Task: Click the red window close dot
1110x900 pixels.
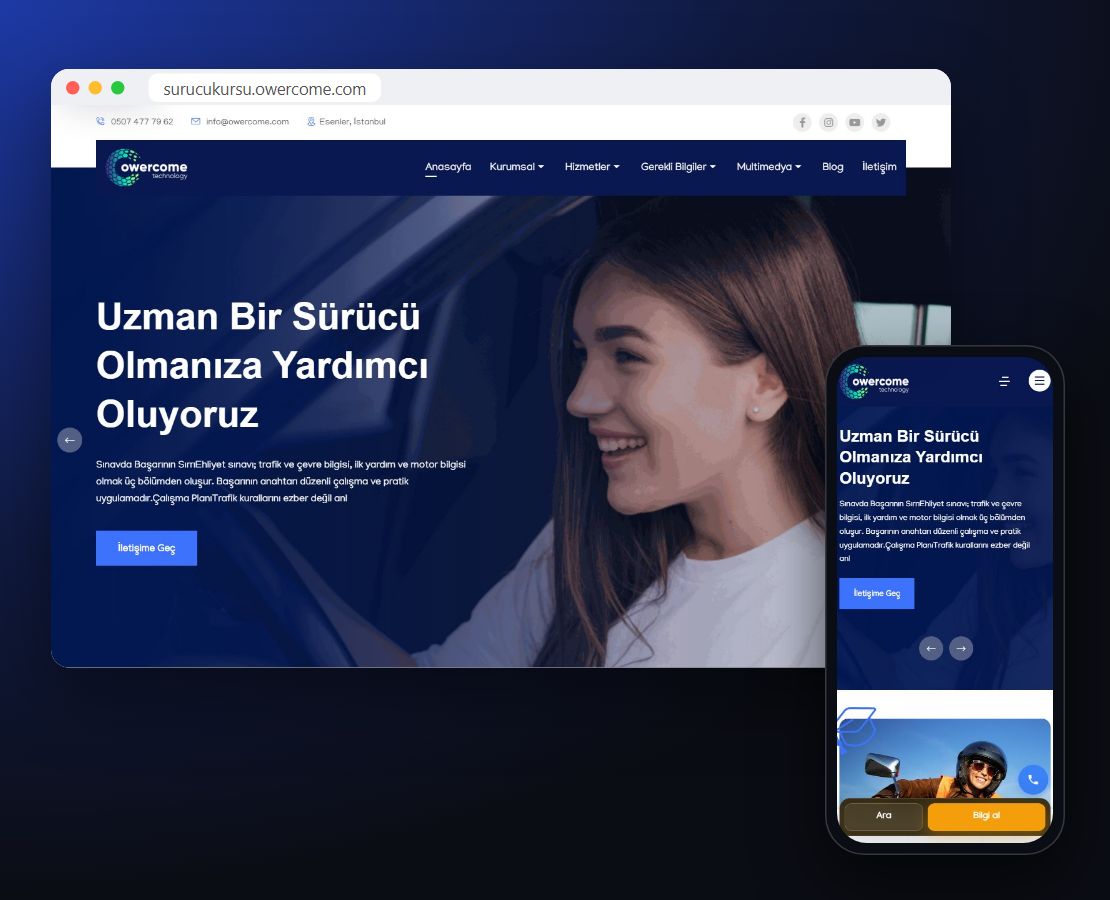Action: pos(73,88)
